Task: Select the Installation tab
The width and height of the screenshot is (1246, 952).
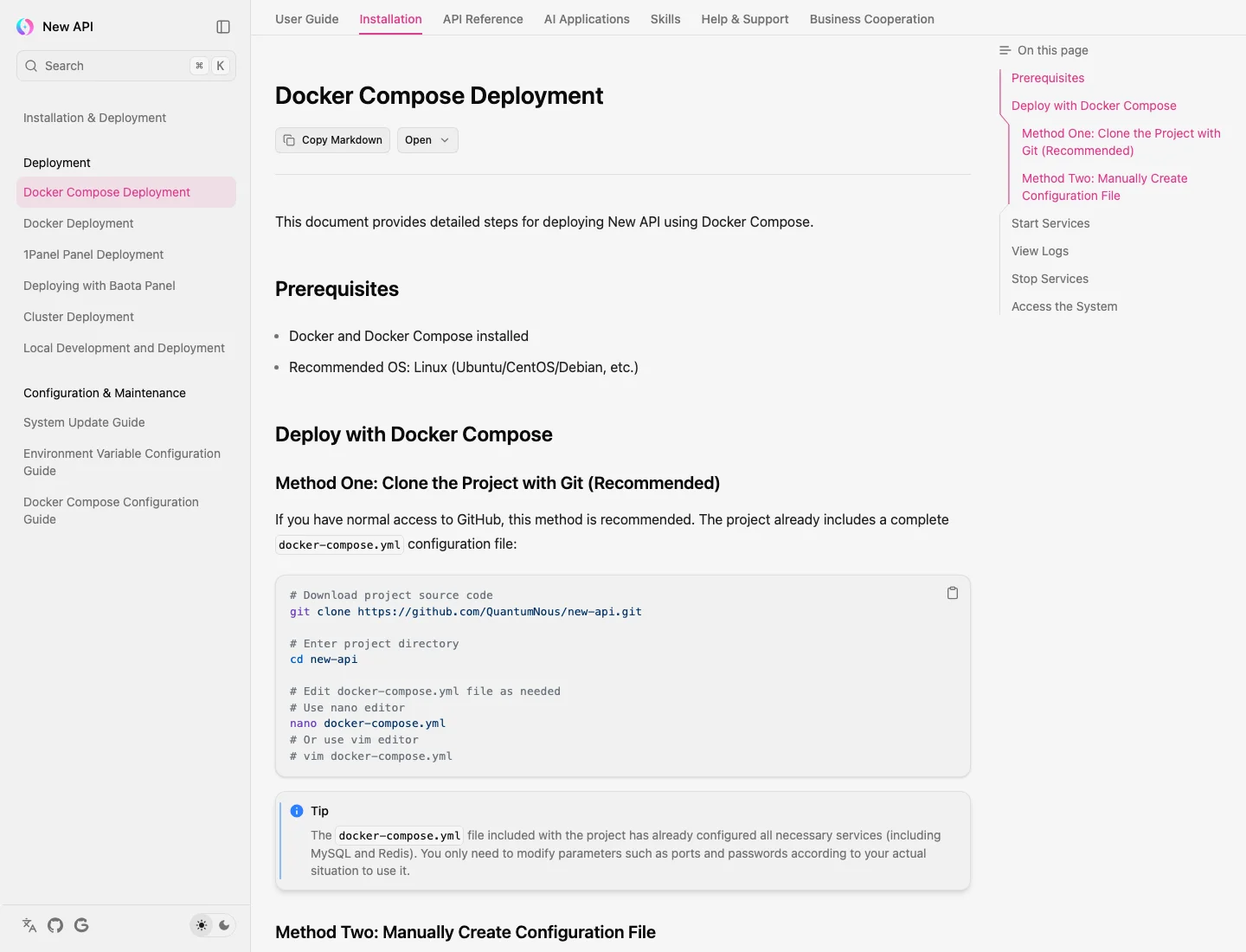Action: click(x=391, y=19)
